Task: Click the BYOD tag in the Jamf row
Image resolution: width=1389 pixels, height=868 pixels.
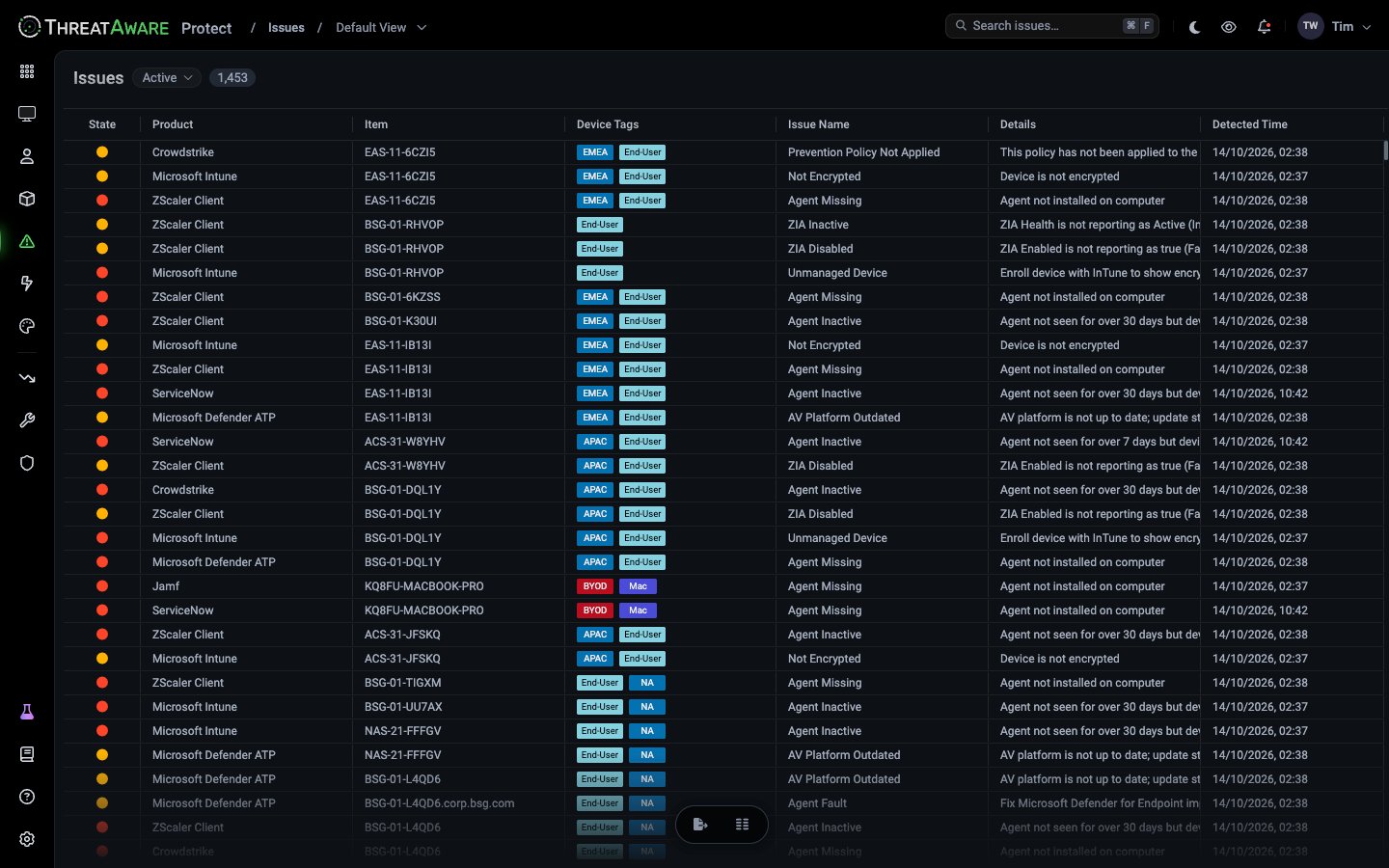Action: (595, 586)
